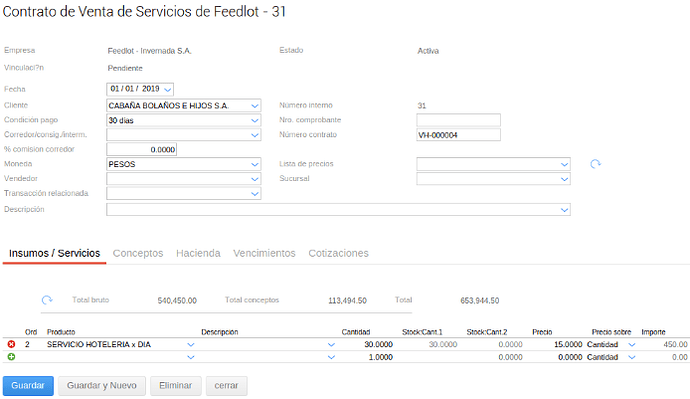Click the Importe value 450.00
690x399 pixels.
[675, 344]
